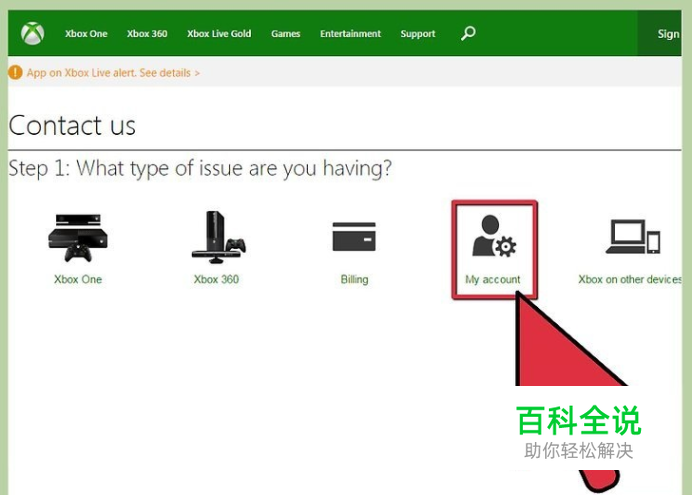This screenshot has width=692, height=495.
Task: Choose the My account person-gear icon
Action: tap(494, 236)
